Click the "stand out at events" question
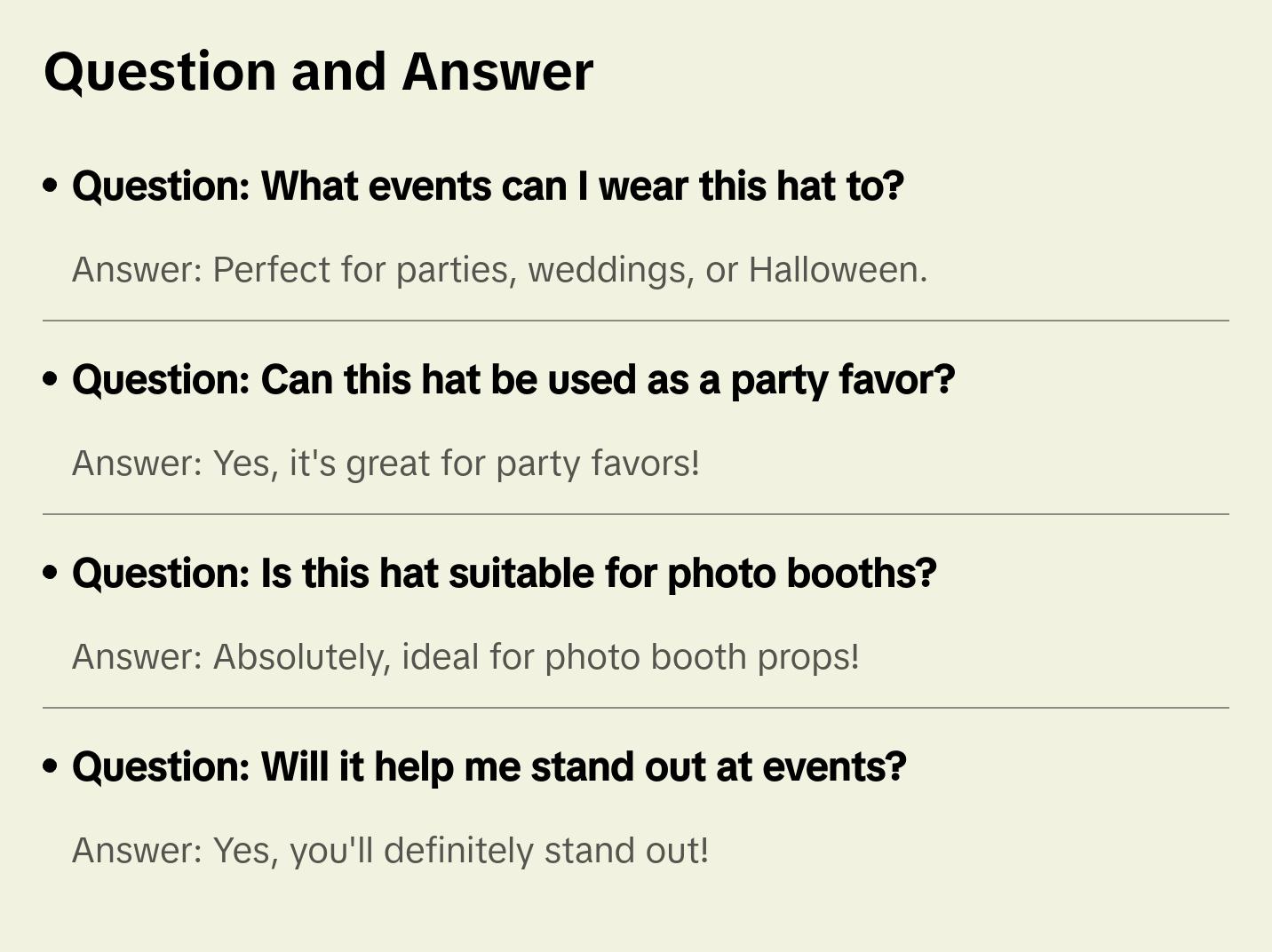 [489, 767]
